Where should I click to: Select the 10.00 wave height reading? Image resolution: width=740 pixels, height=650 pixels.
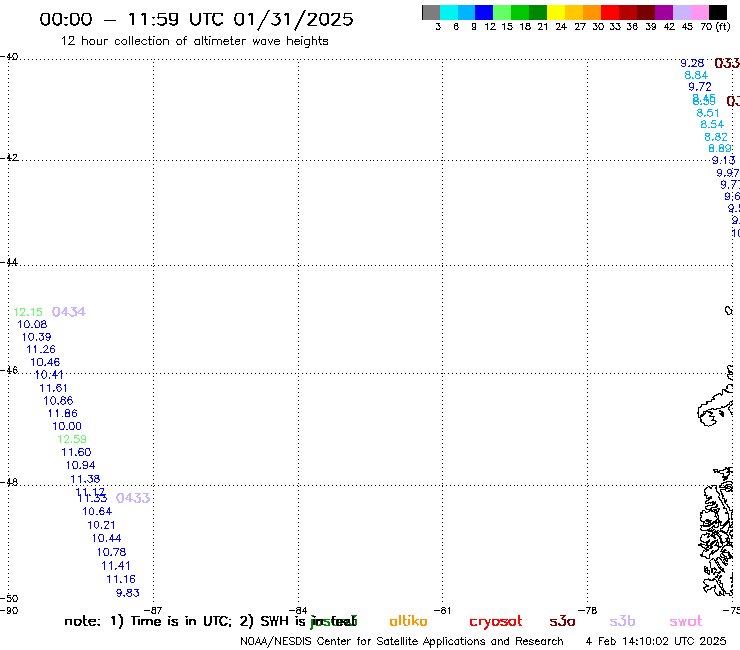coord(67,426)
